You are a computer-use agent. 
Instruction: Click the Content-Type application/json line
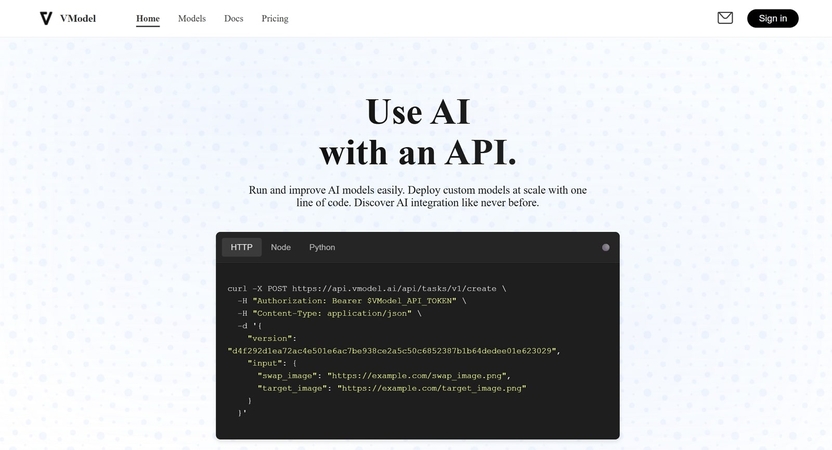(x=329, y=314)
